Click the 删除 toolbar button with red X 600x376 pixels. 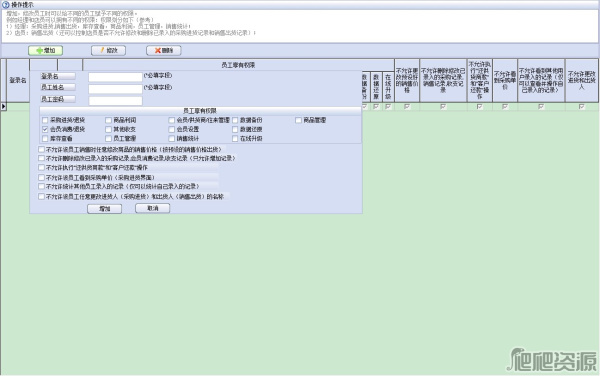point(164,50)
